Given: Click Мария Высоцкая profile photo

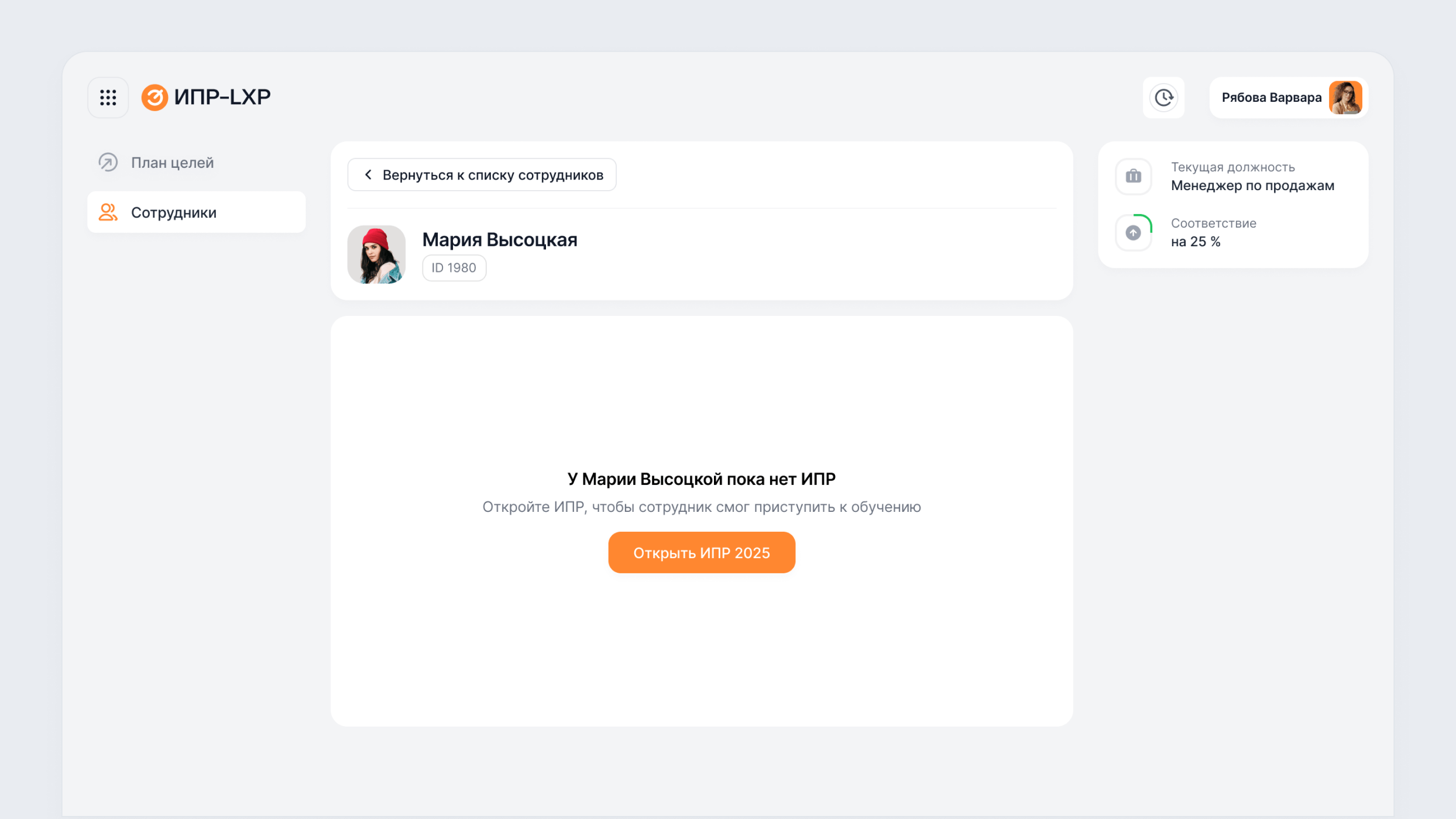Looking at the screenshot, I should click(376, 254).
